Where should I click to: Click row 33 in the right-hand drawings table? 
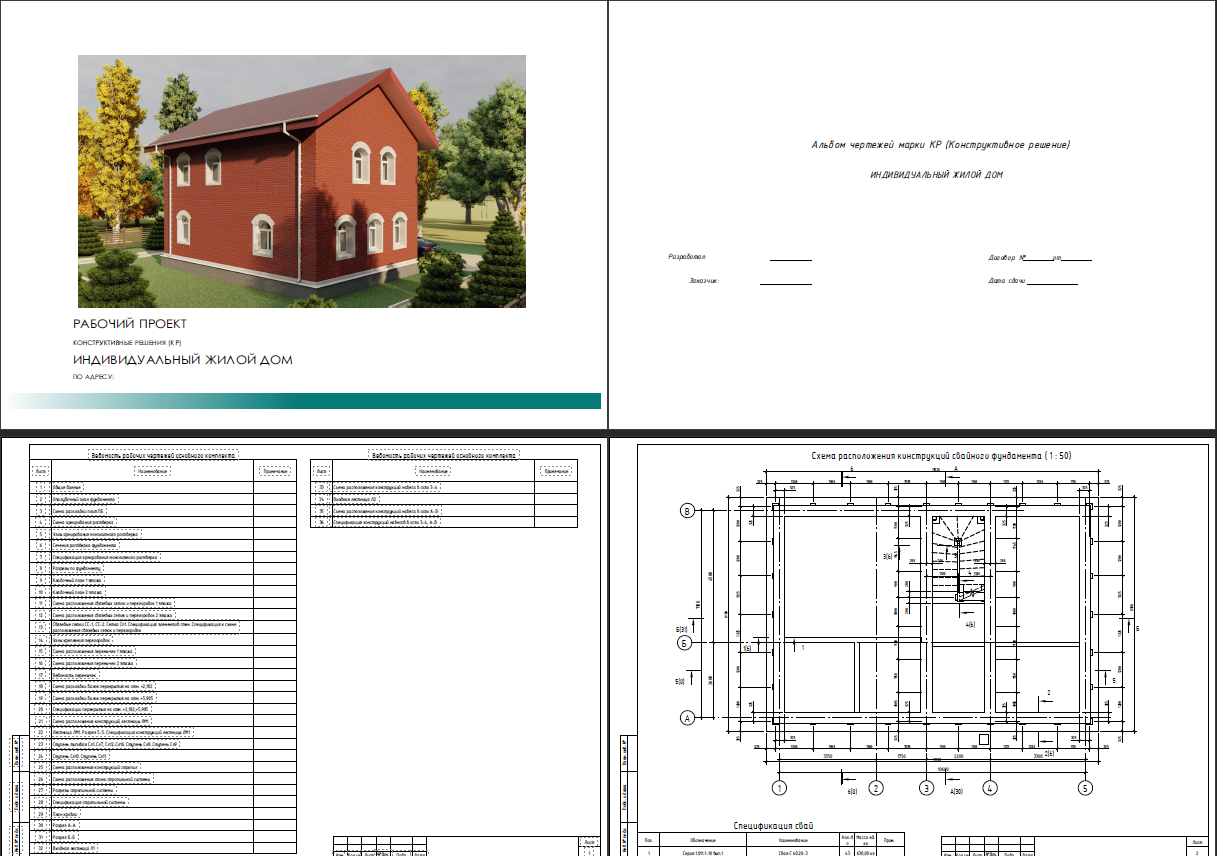click(x=444, y=487)
